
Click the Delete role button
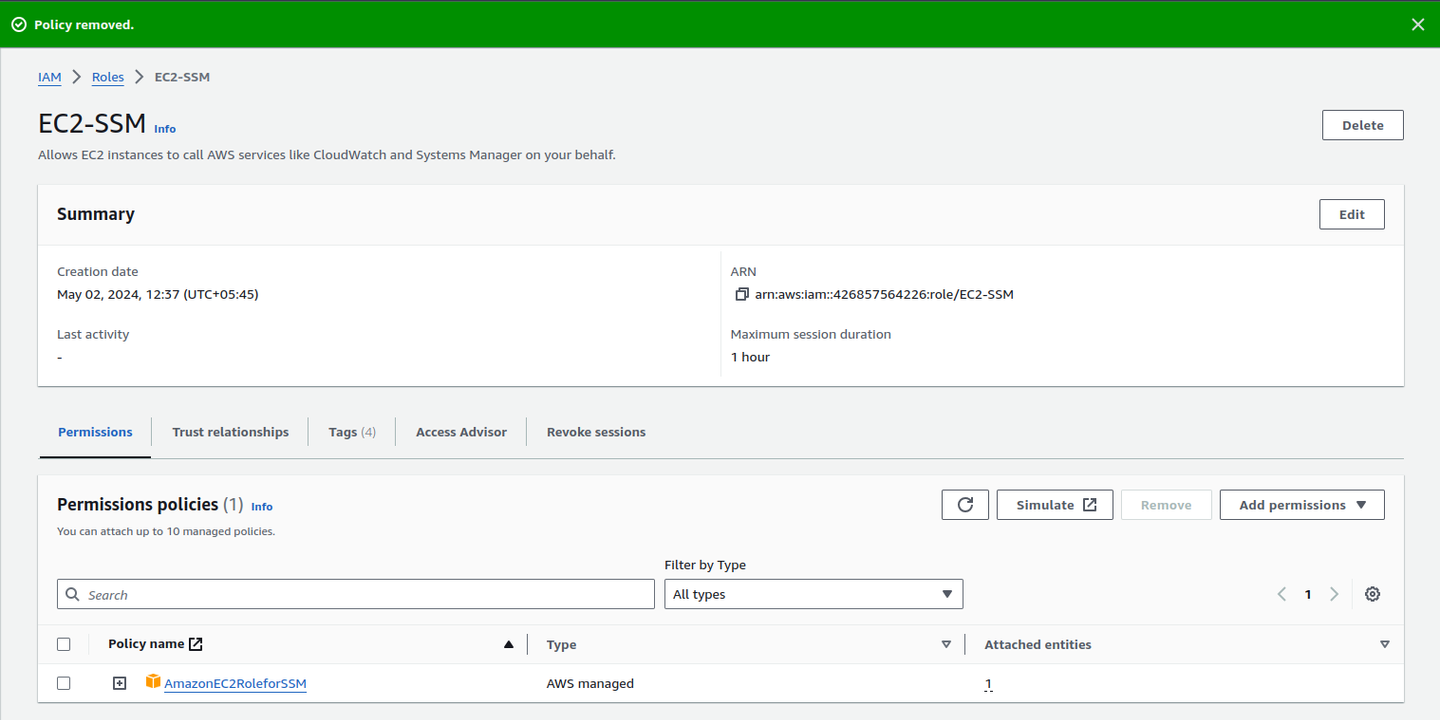tap(1362, 125)
